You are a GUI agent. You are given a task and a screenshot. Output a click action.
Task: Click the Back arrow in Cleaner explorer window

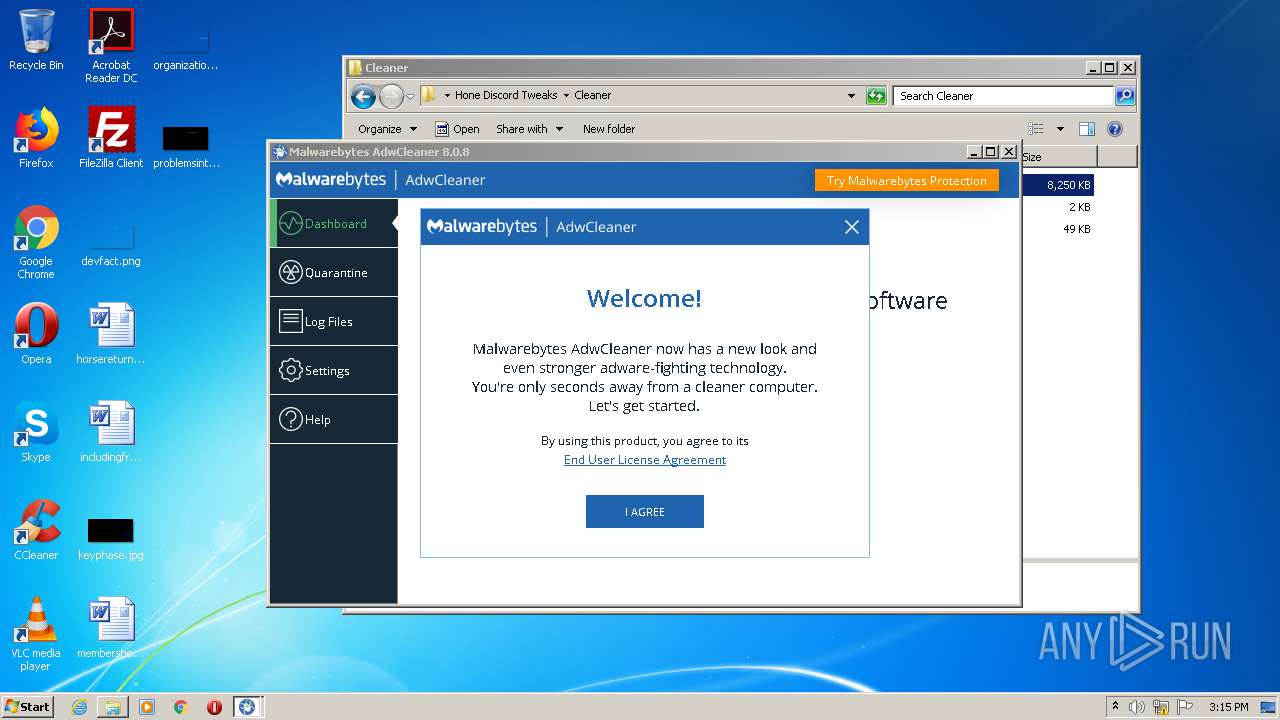(x=364, y=96)
